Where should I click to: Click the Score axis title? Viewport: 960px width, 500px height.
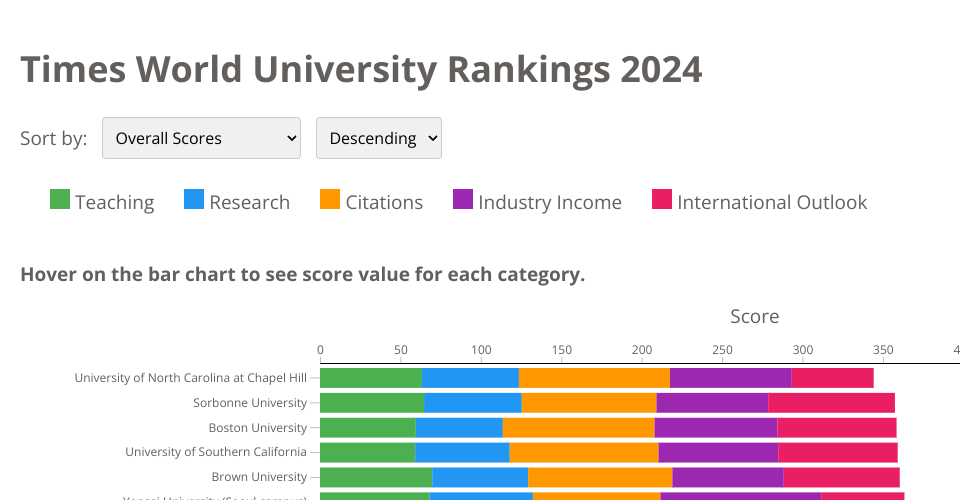(754, 317)
